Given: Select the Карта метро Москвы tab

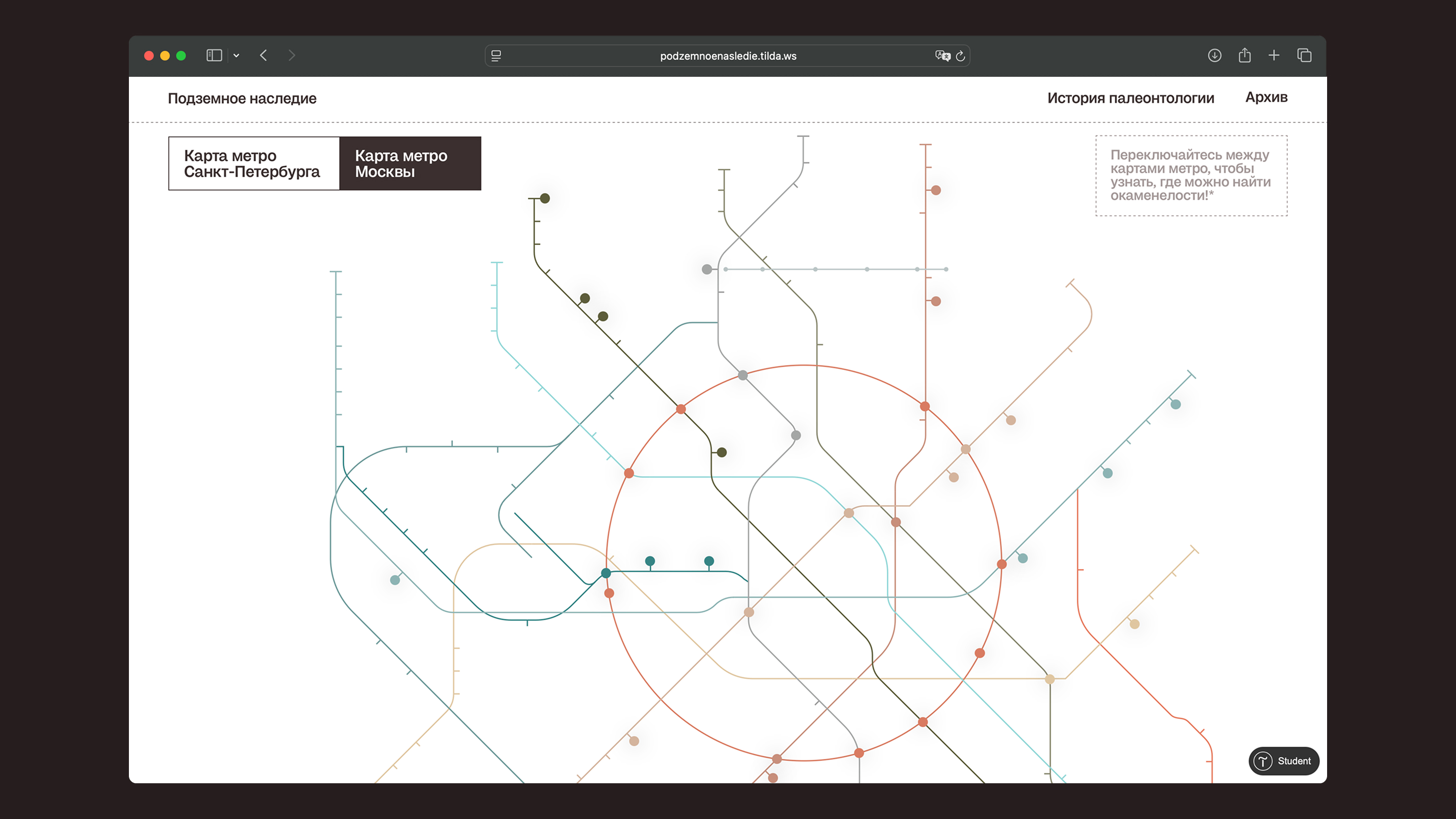Looking at the screenshot, I should pos(411,163).
